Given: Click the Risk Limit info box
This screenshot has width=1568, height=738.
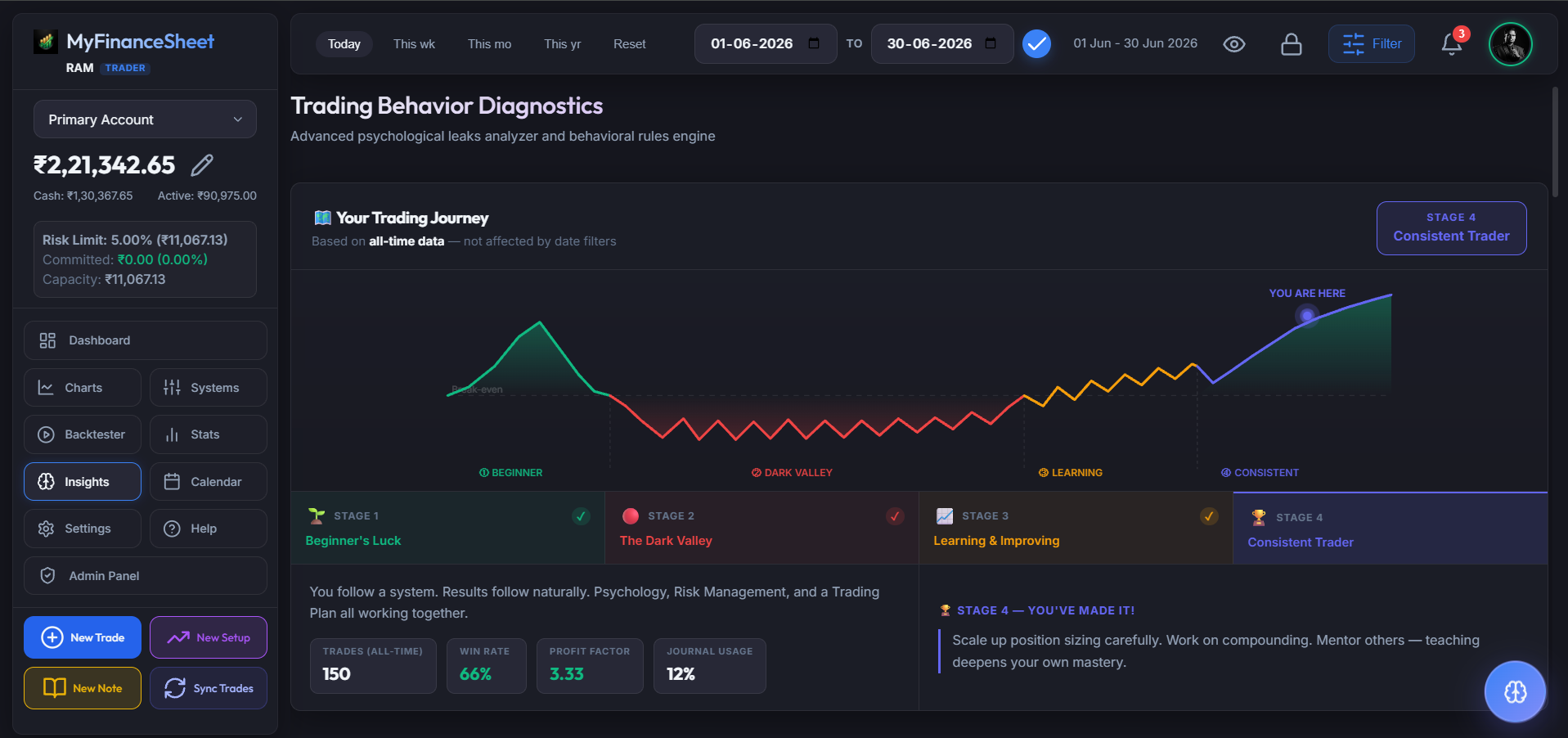Looking at the screenshot, I should click(145, 259).
